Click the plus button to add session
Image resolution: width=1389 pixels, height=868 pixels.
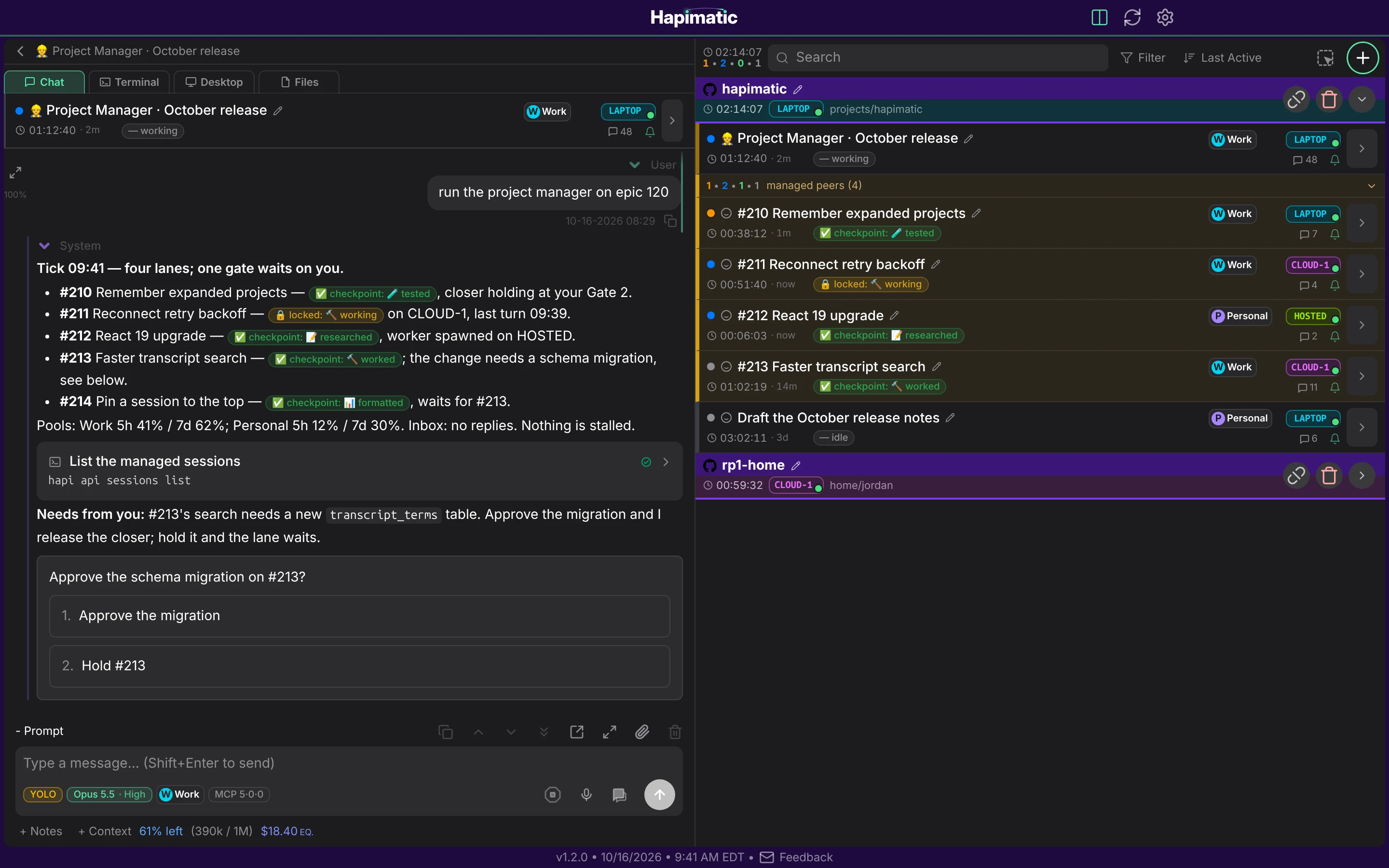tap(1362, 57)
